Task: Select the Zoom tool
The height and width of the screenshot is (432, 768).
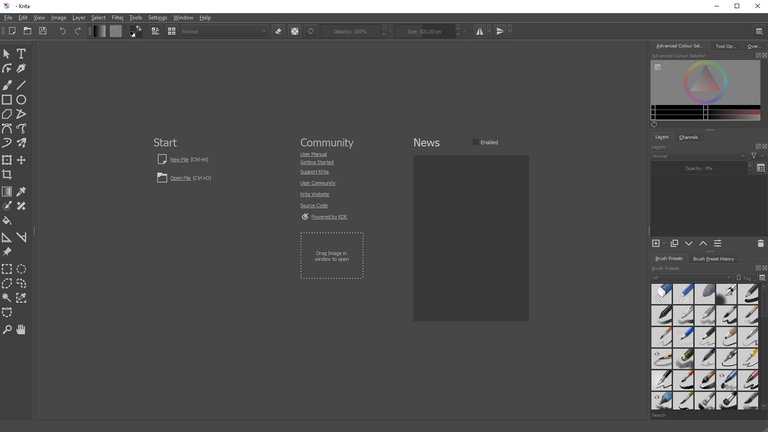Action: click(7, 330)
